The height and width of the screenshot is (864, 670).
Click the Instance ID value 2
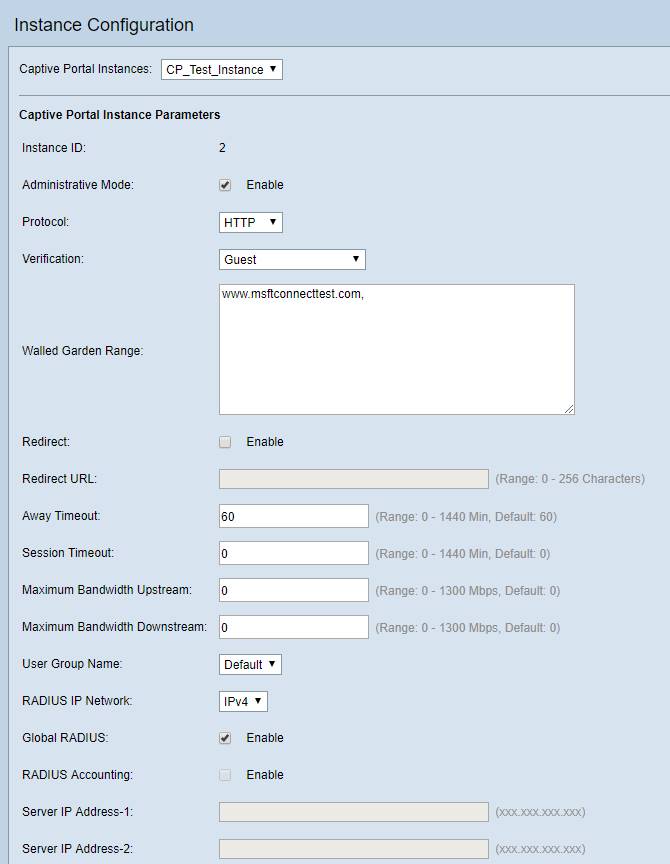(x=222, y=148)
